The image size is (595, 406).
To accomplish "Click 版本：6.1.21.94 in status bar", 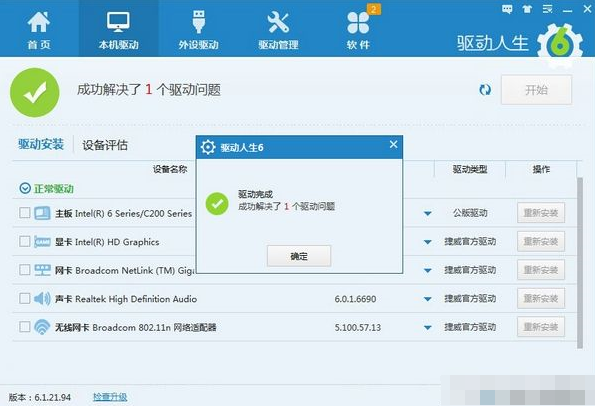I will point(39,397).
